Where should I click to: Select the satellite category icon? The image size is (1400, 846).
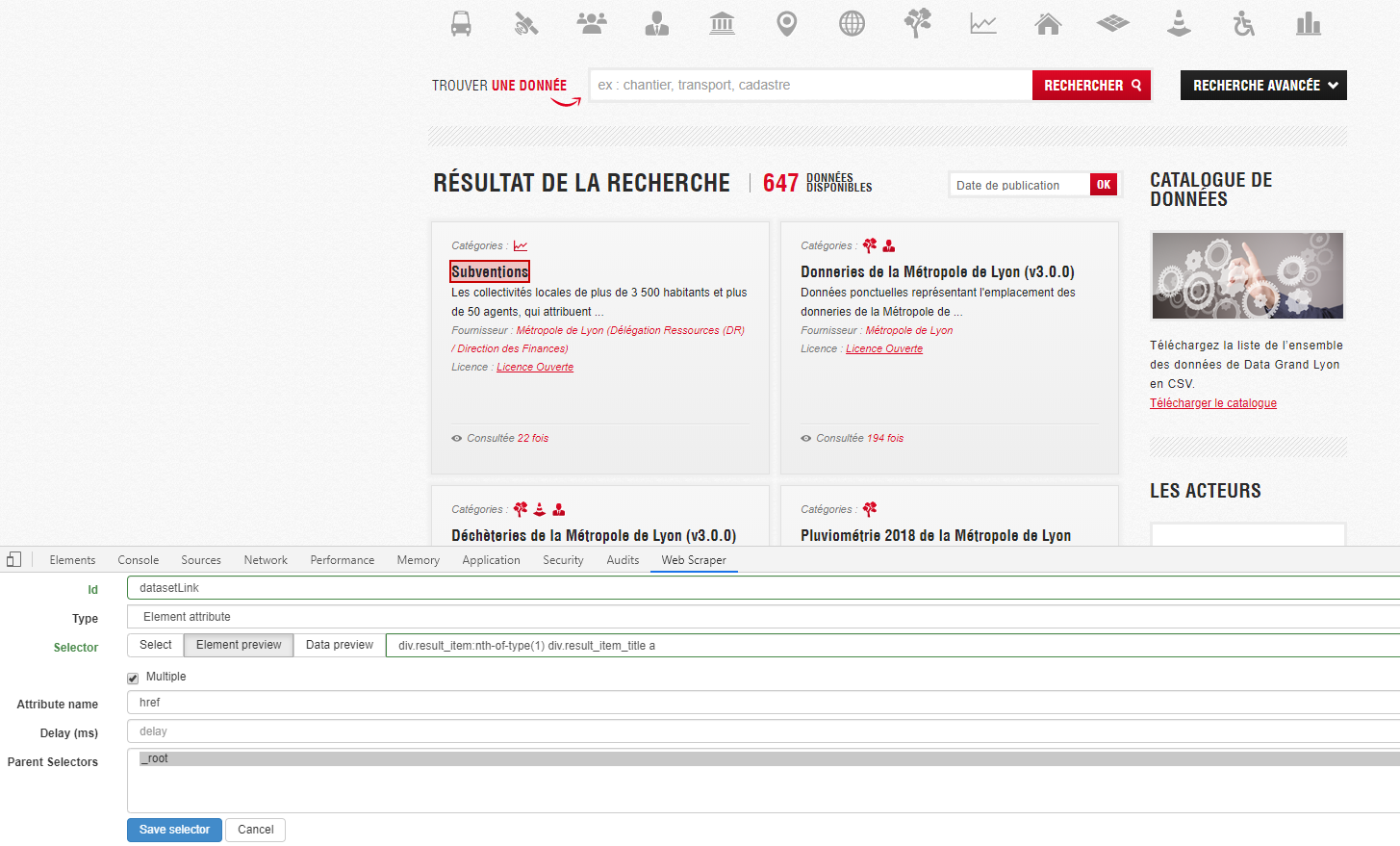(525, 23)
